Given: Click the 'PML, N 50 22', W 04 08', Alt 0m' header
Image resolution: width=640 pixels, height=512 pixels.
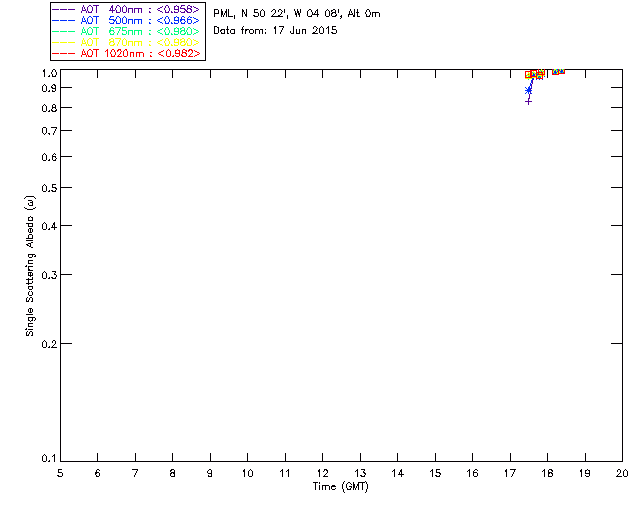Looking at the screenshot, I should tap(297, 14).
